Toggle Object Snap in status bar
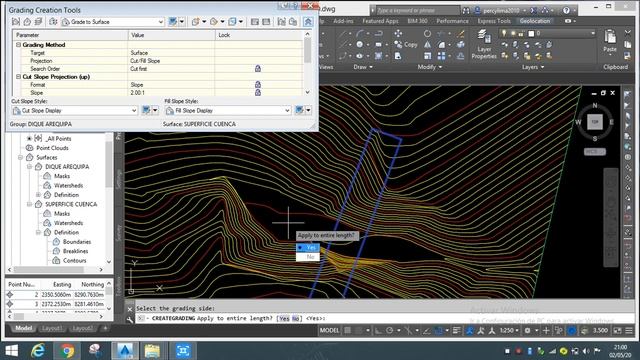The height and width of the screenshot is (360, 640). 438,330
